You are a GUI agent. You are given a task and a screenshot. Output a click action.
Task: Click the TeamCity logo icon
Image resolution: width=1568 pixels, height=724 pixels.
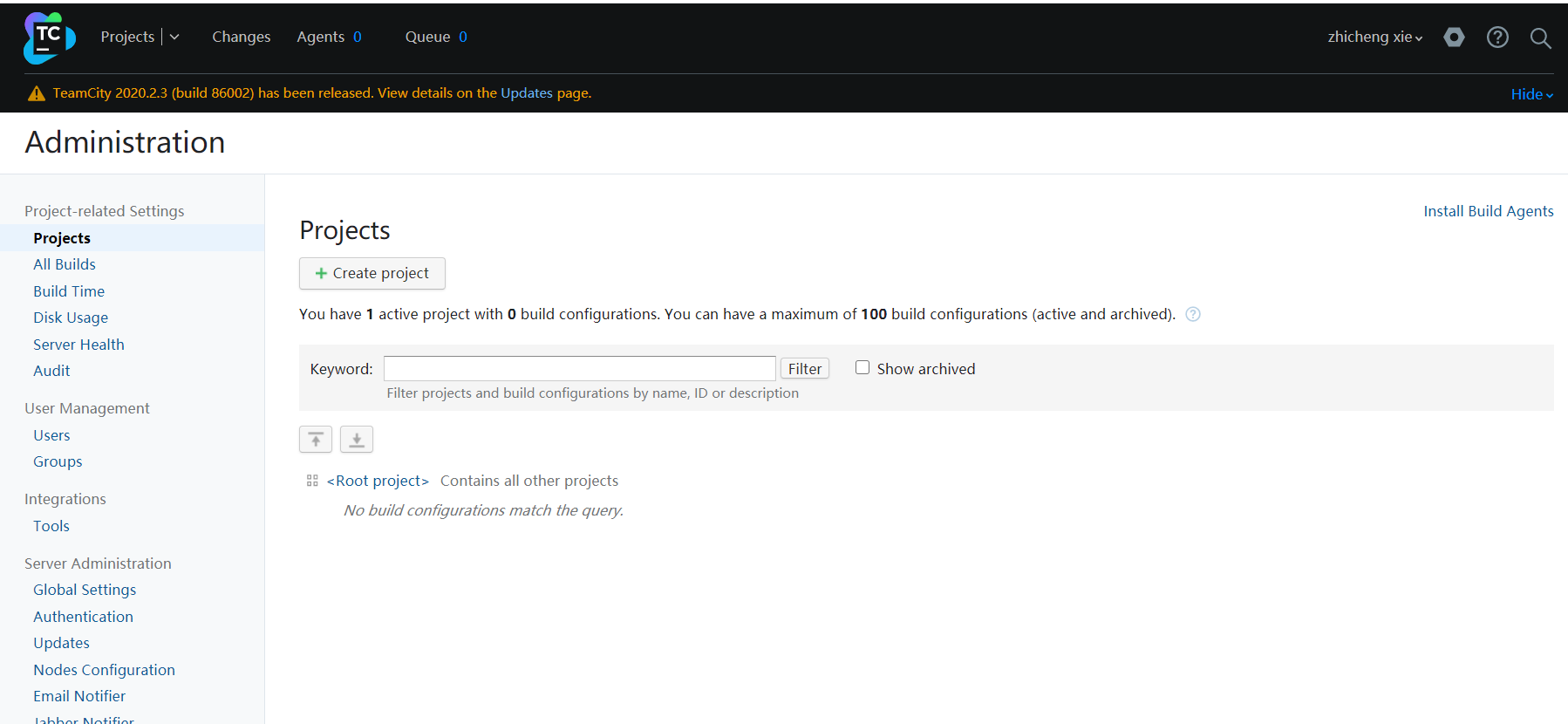[x=49, y=38]
